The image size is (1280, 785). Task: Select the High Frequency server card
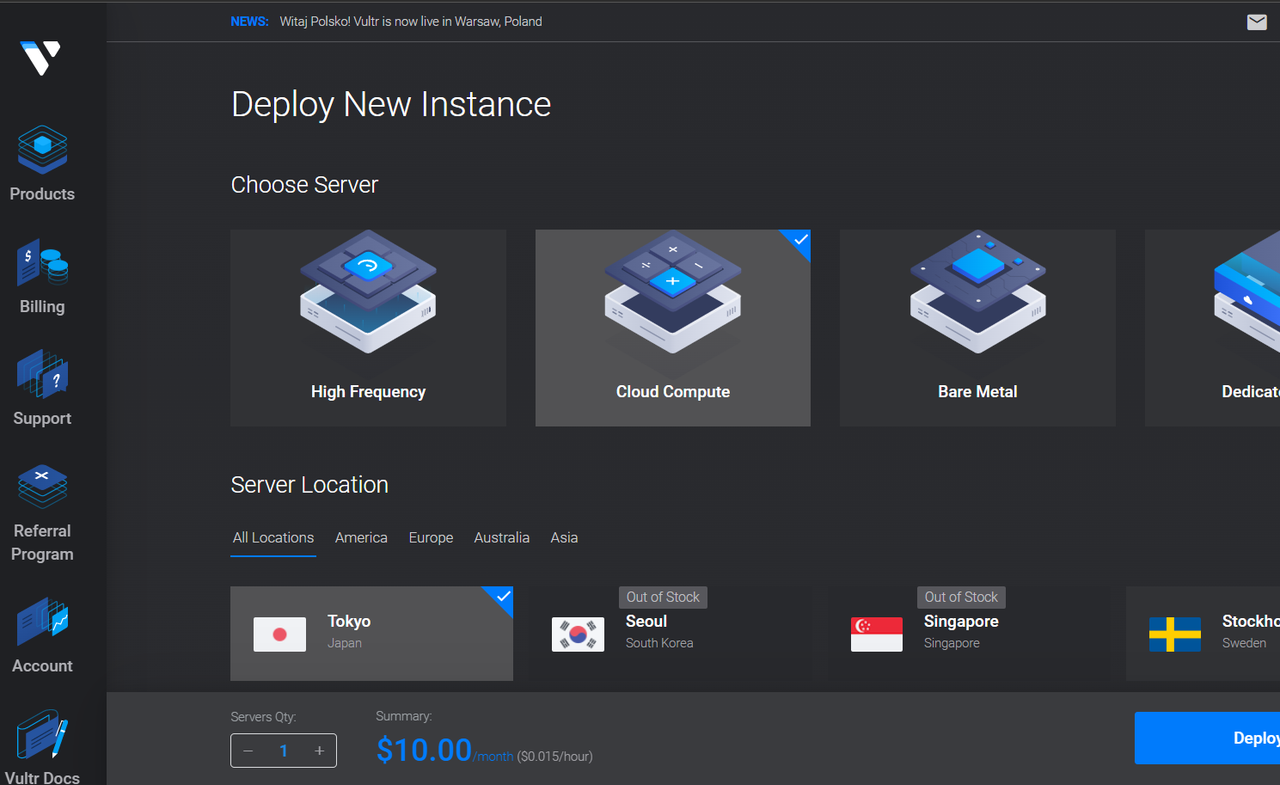click(368, 328)
